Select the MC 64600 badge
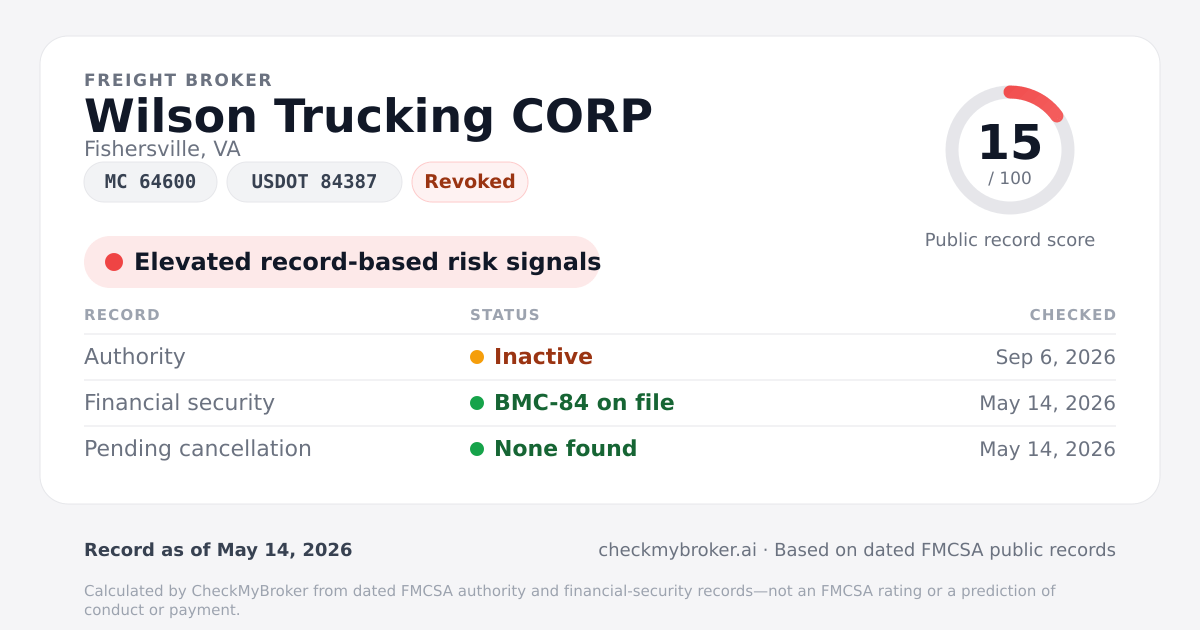Image resolution: width=1200 pixels, height=630 pixels. click(x=150, y=182)
